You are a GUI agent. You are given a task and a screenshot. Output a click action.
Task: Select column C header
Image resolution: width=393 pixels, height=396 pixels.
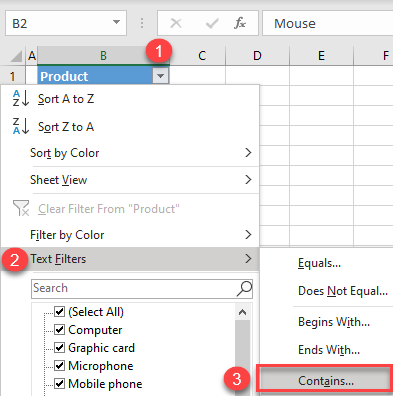click(202, 56)
